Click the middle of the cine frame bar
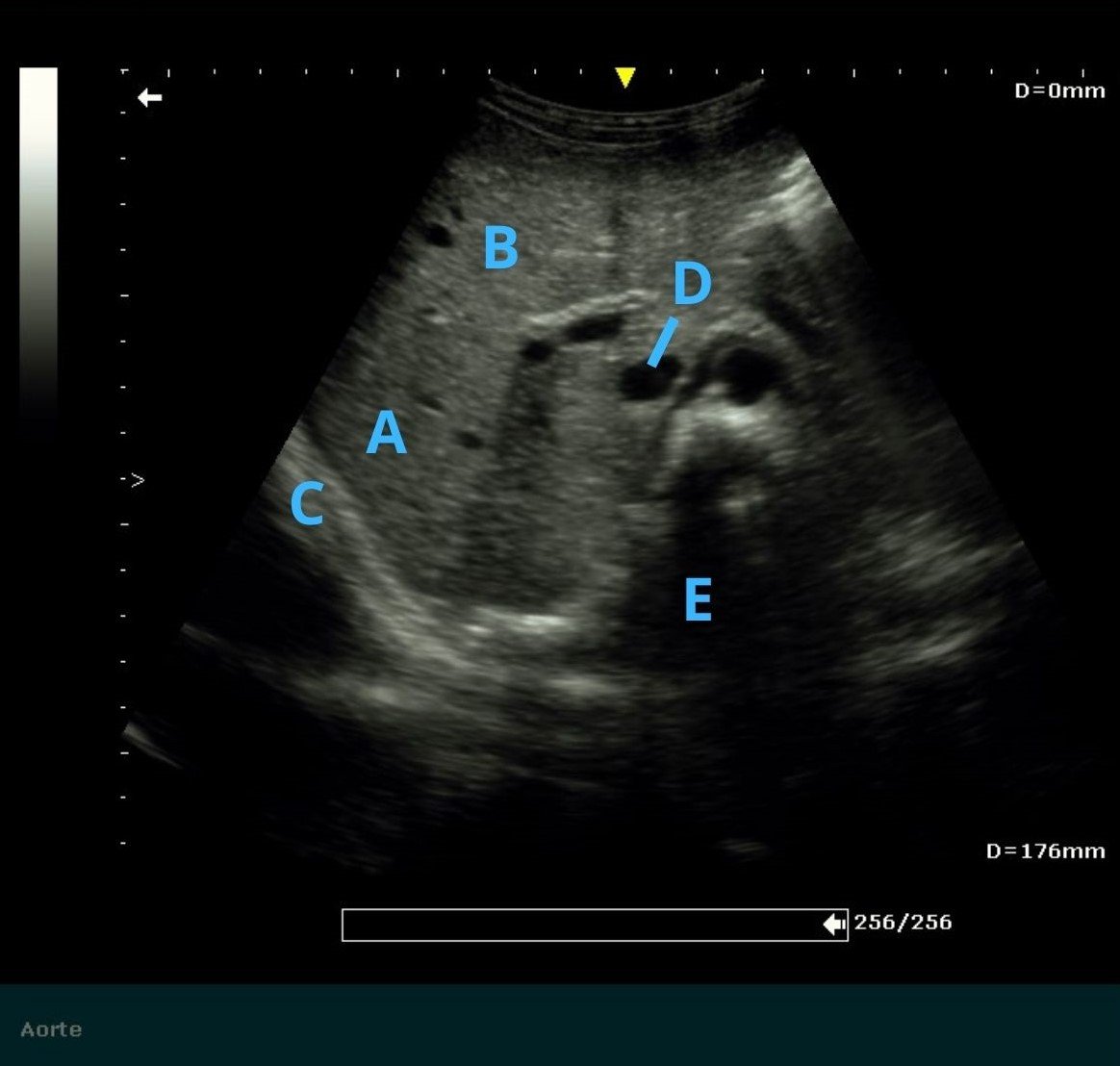The height and width of the screenshot is (1066, 1120). [x=594, y=925]
